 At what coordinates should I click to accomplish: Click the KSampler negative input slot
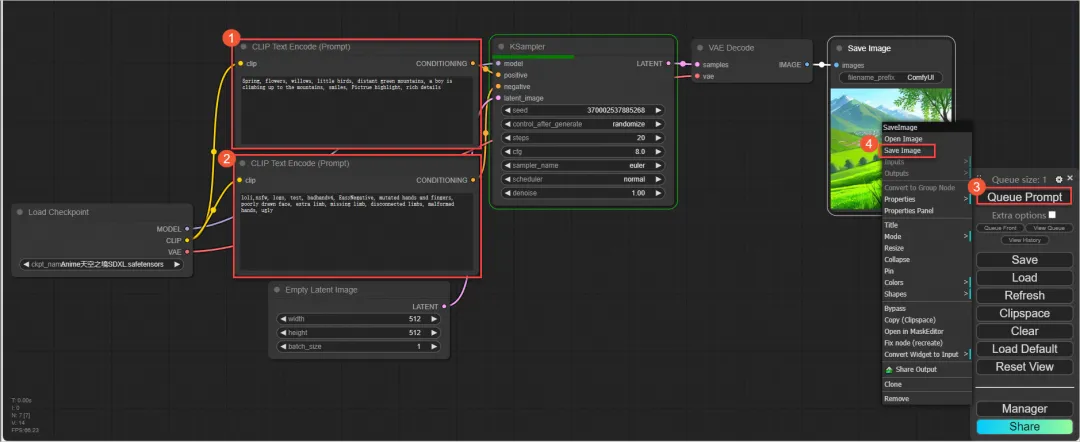[498, 87]
